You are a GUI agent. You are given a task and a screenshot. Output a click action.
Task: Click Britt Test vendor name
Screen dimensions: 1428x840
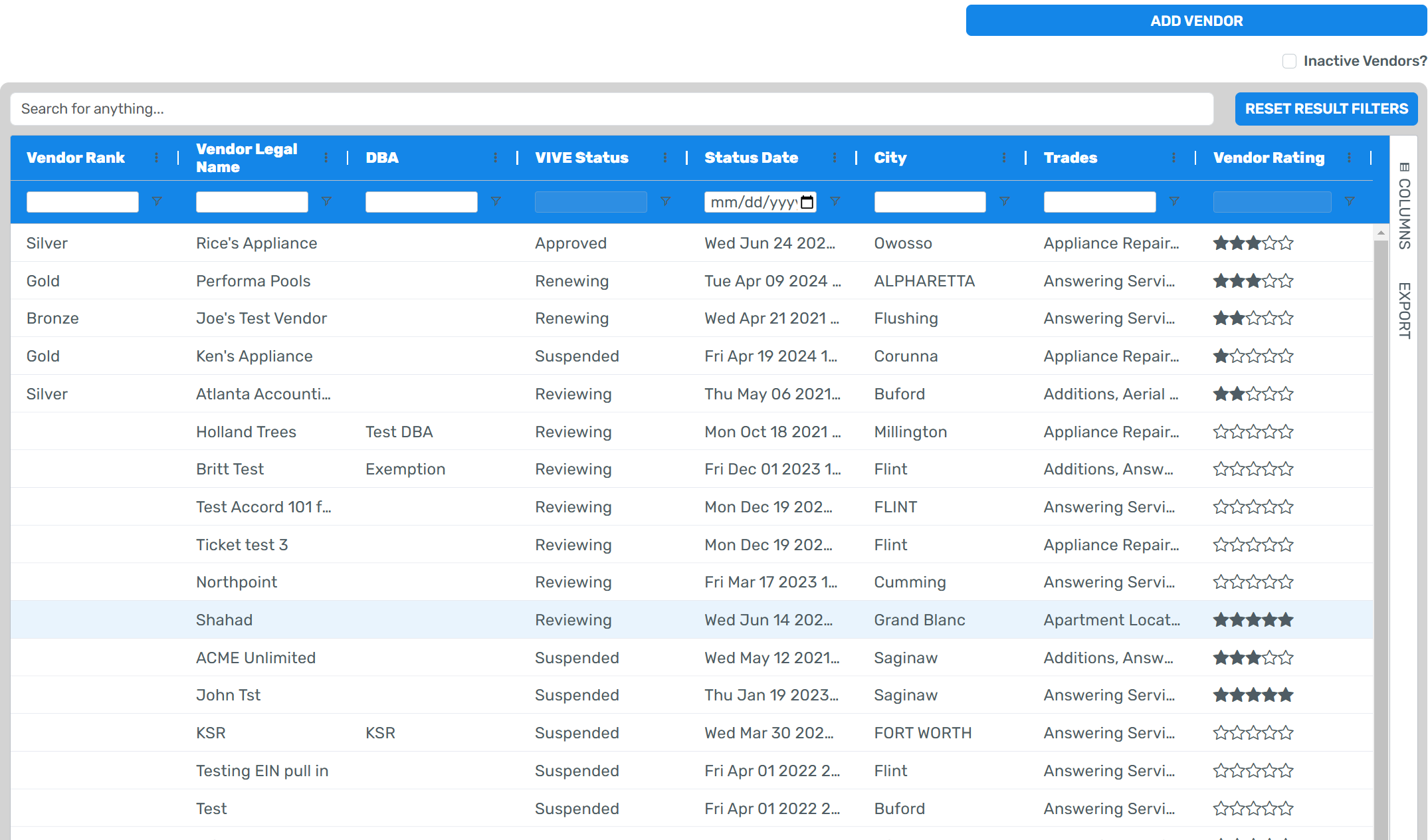230,469
